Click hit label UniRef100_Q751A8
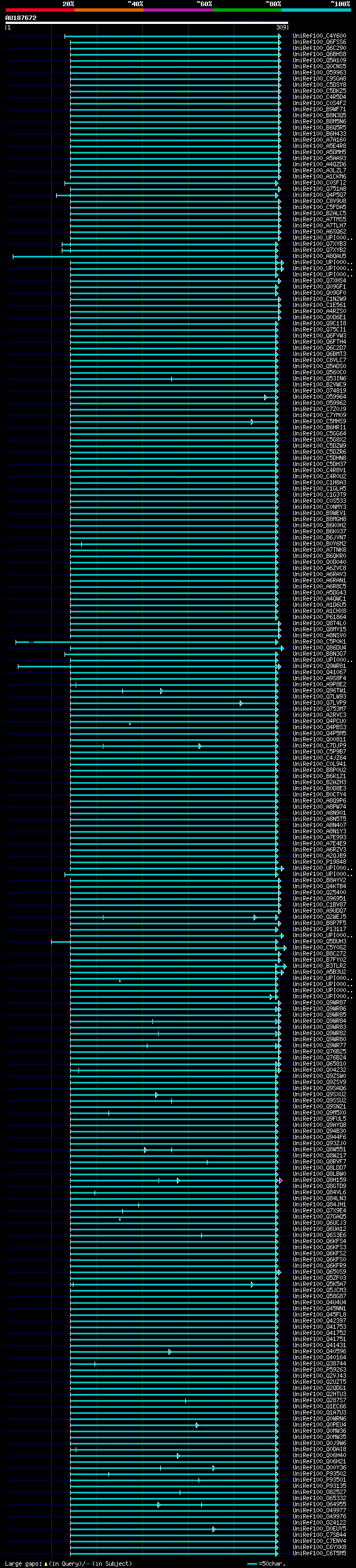Image resolution: width=356 pixels, height=1568 pixels. coord(319,189)
